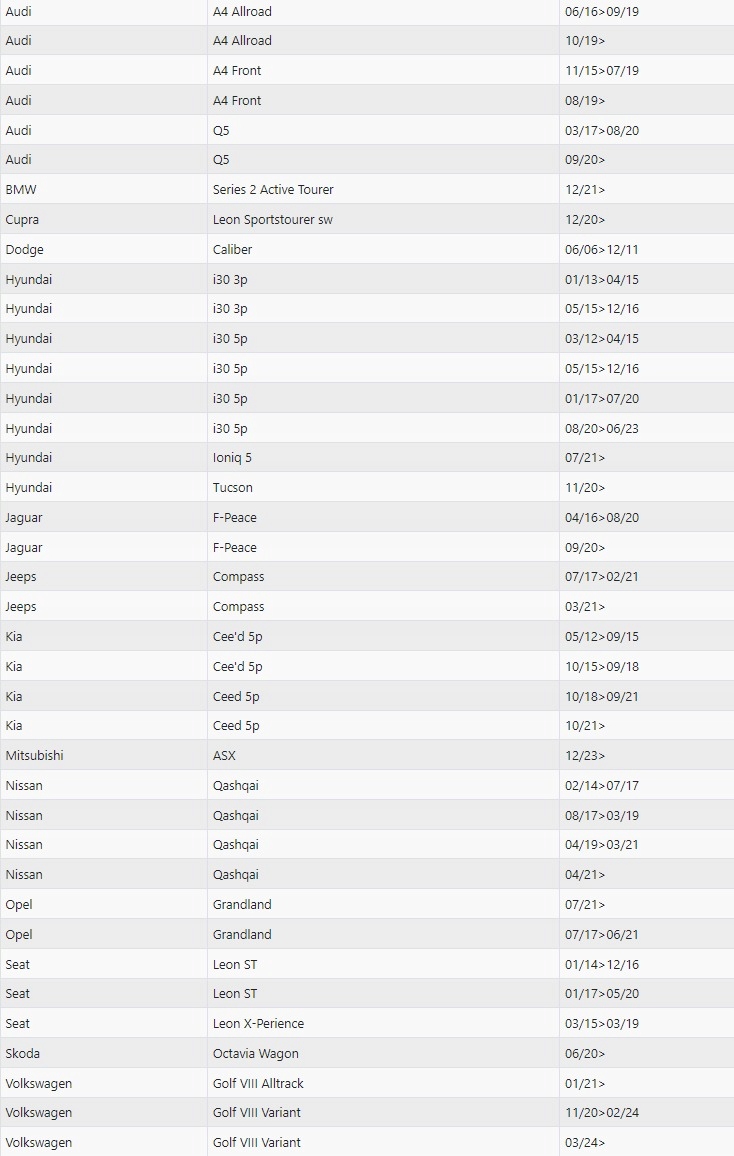Select the 07/17>06/21 Grandland date cell
Image resolution: width=734 pixels, height=1156 pixels.
(602, 935)
